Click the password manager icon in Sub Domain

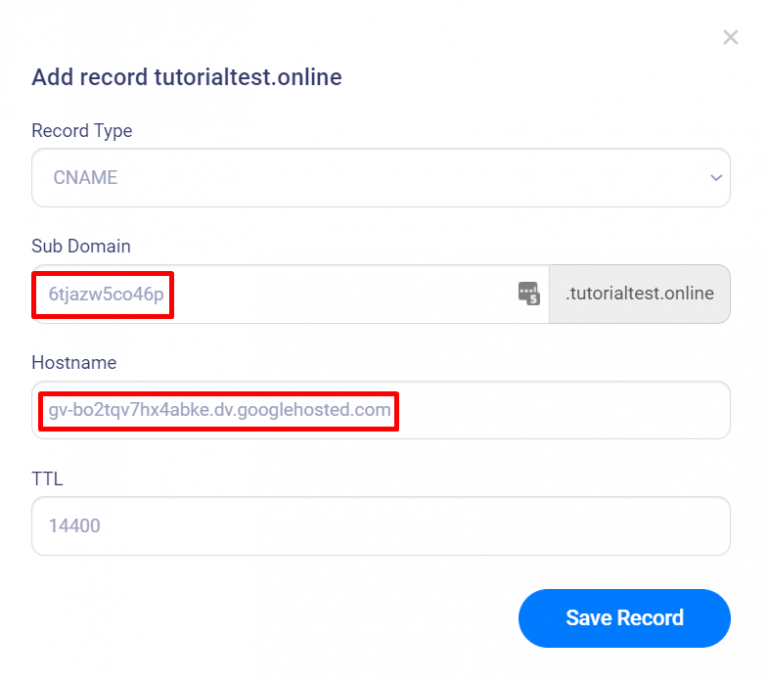click(528, 293)
